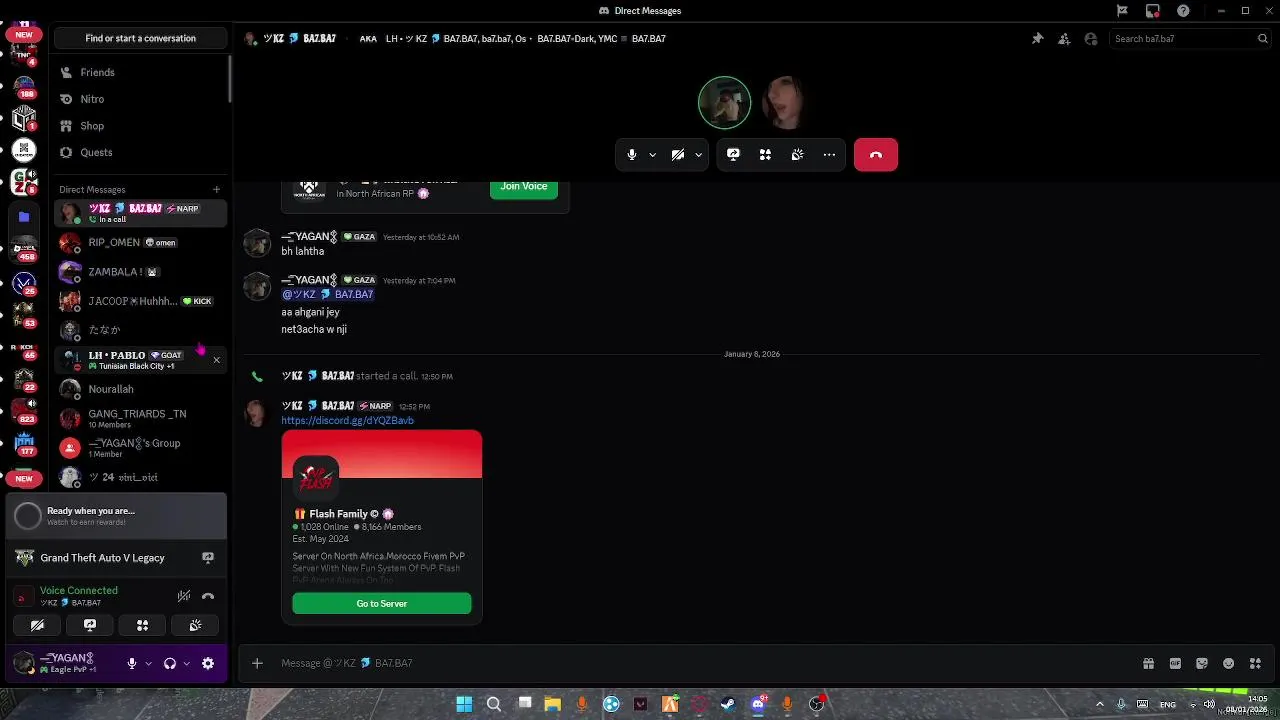Launch activity button in voice panel
The height and width of the screenshot is (720, 1280).
tap(142, 625)
